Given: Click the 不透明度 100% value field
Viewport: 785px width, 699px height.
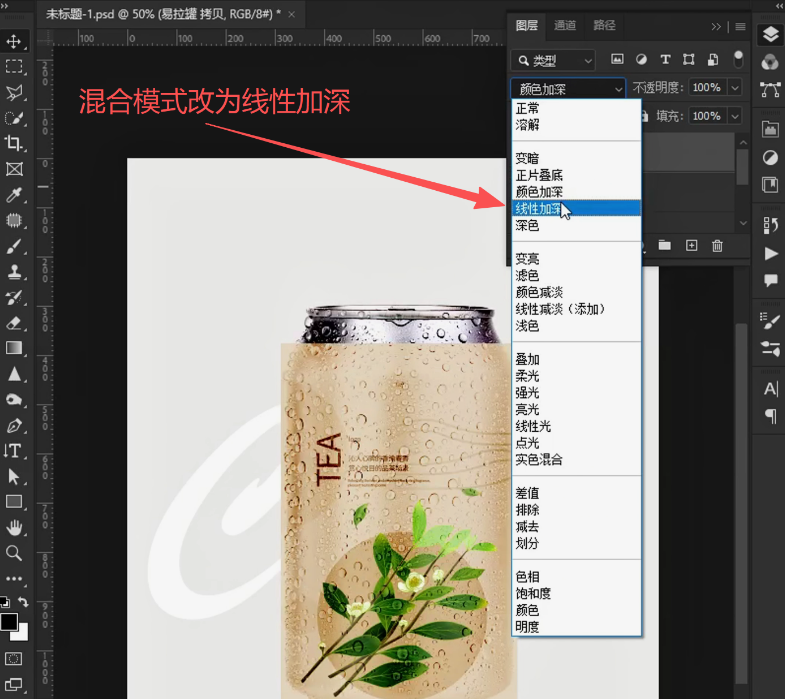Looking at the screenshot, I should click(708, 88).
